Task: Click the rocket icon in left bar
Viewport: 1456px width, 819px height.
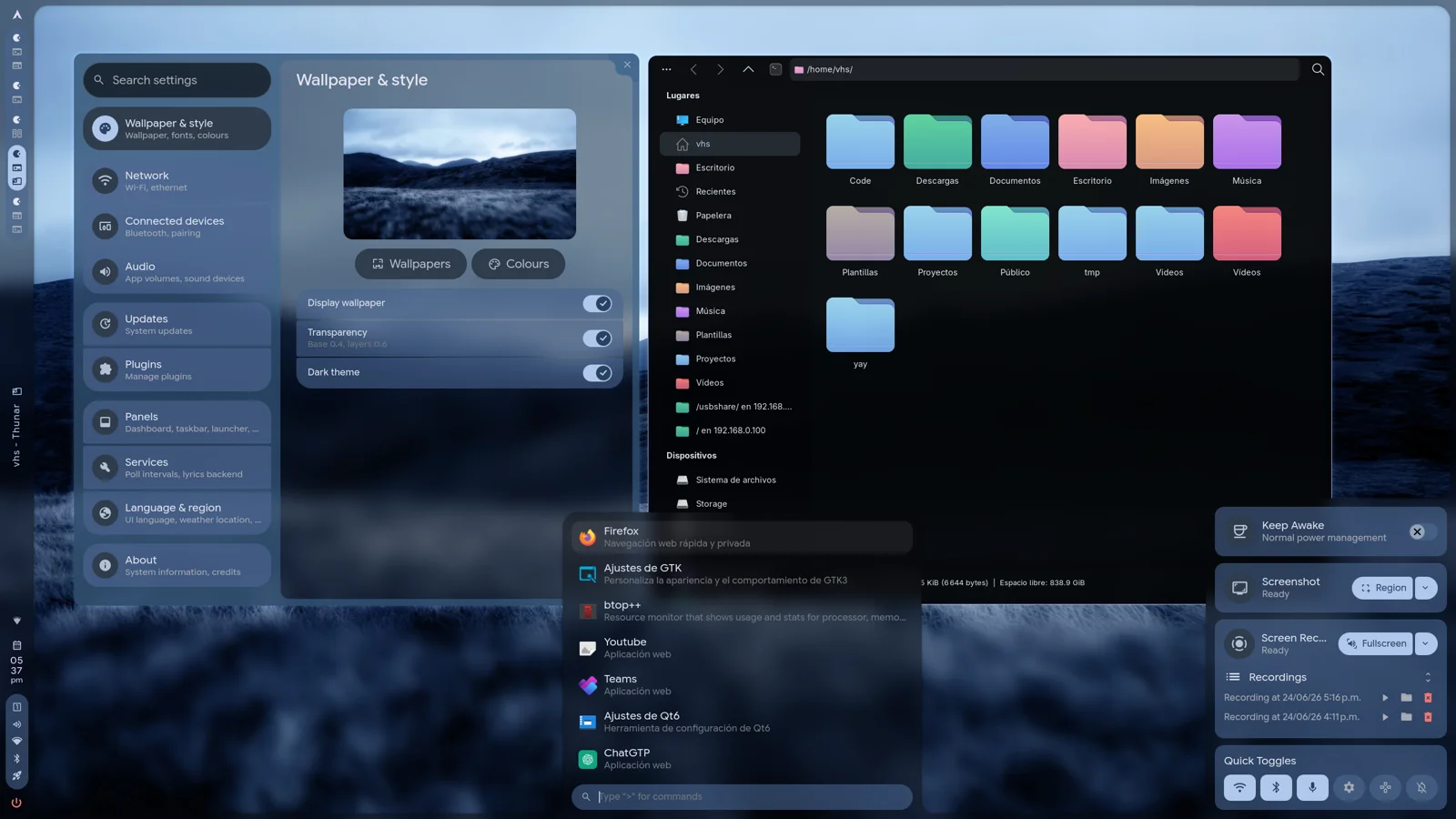Action: (16, 775)
